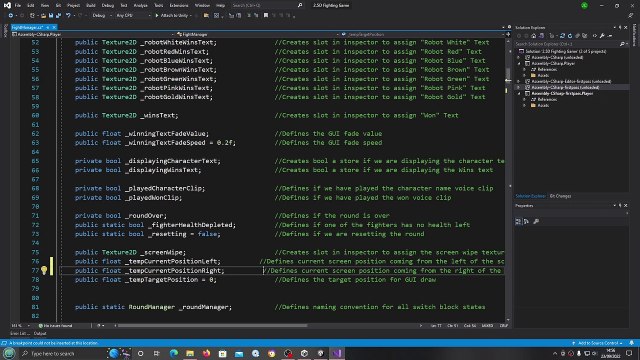Expand the Assembly-CSharp (unloaded) project

(519, 58)
